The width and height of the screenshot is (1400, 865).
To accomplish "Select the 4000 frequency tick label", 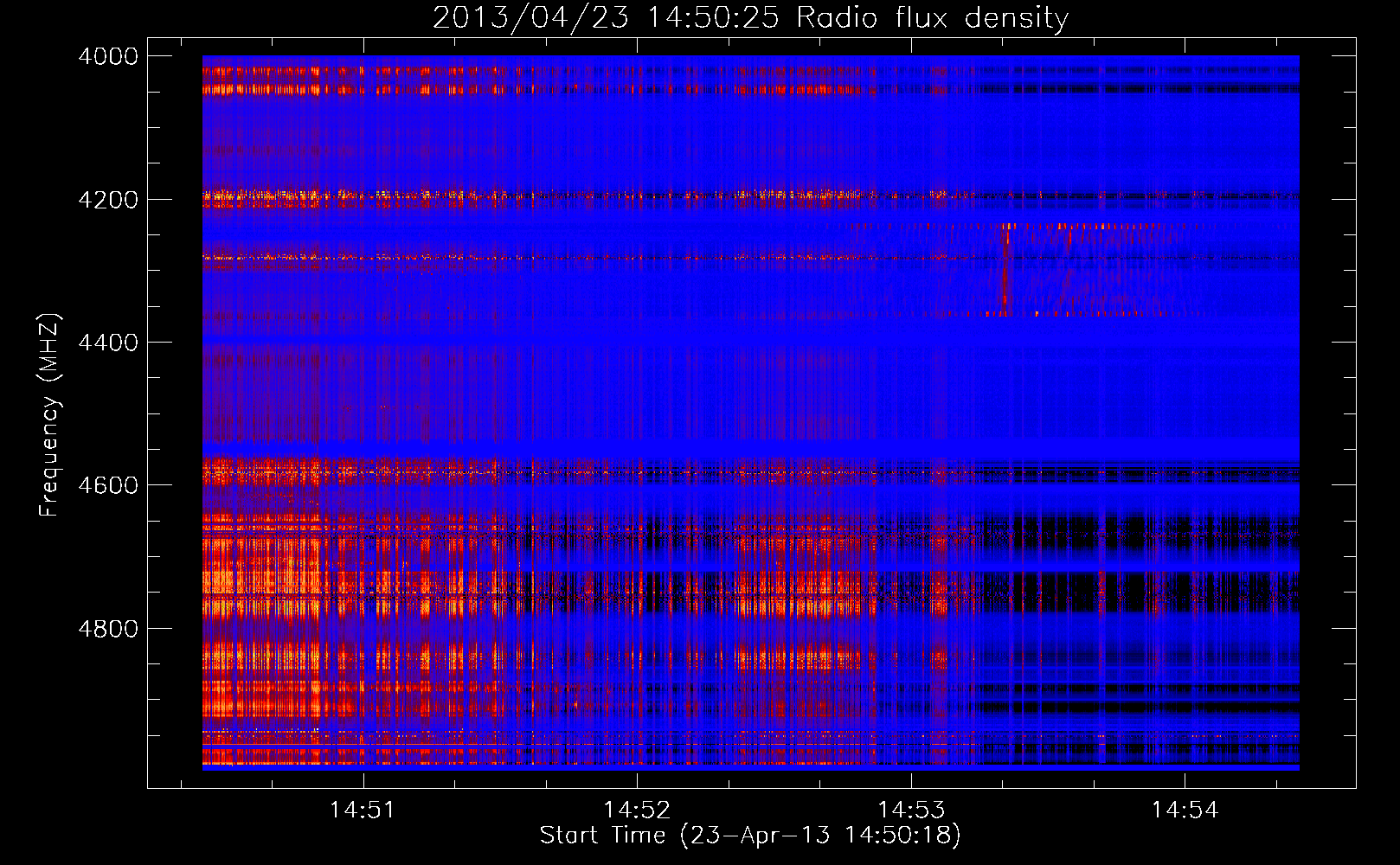I will 108,56.
